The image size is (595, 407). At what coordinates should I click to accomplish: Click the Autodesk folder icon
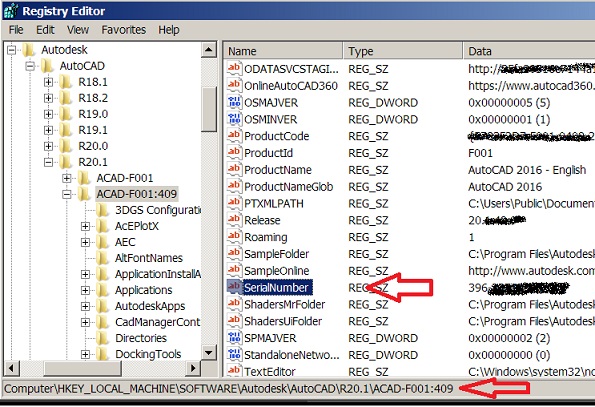tap(28, 50)
